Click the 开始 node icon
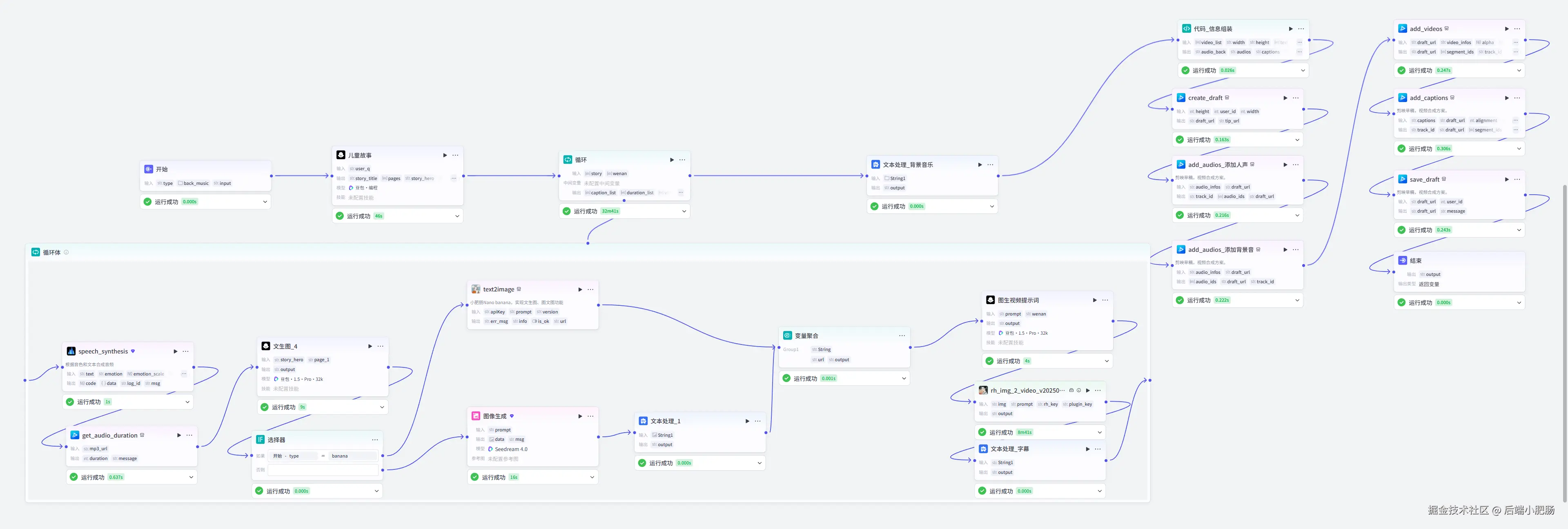1568x529 pixels. 149,169
